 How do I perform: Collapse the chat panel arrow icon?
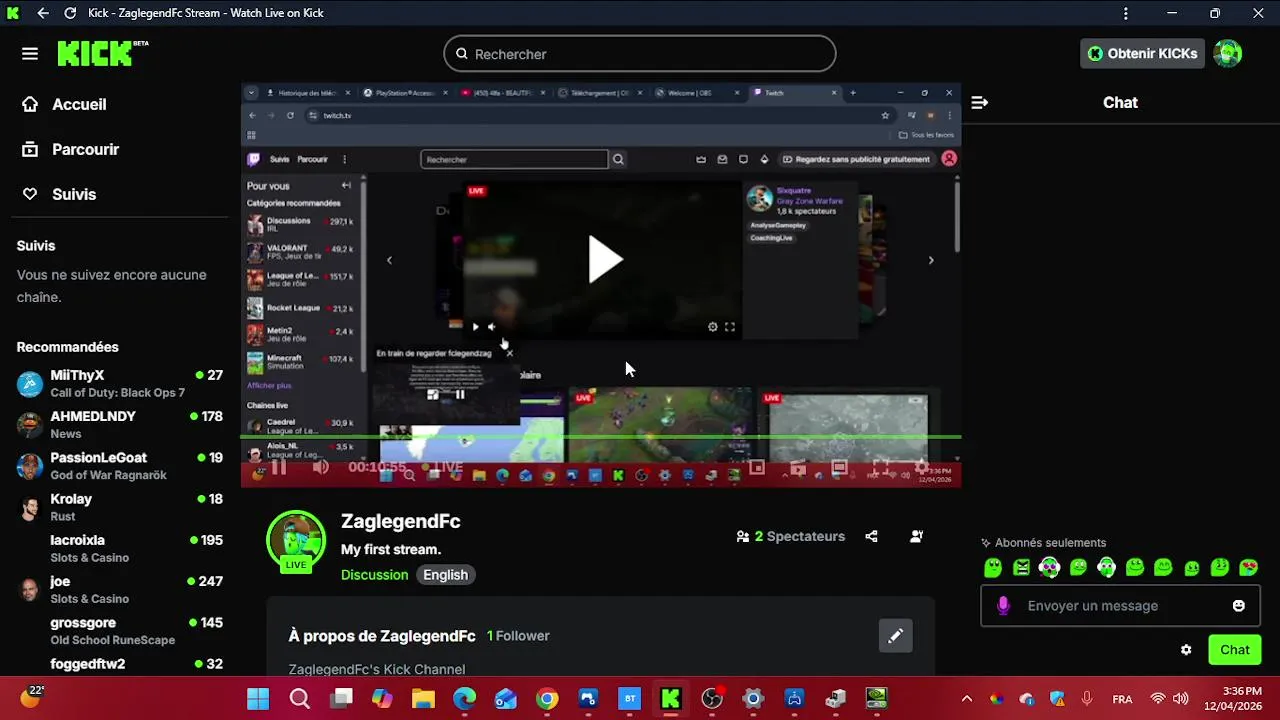tap(979, 102)
